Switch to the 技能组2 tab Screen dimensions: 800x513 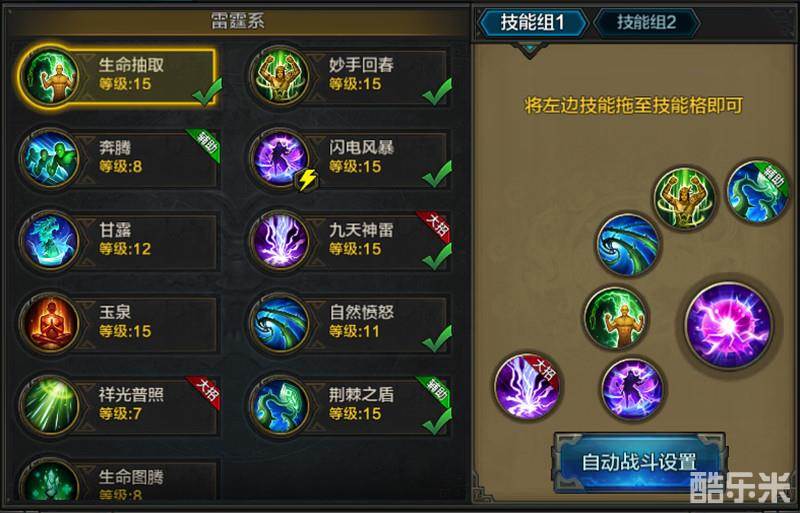[646, 22]
